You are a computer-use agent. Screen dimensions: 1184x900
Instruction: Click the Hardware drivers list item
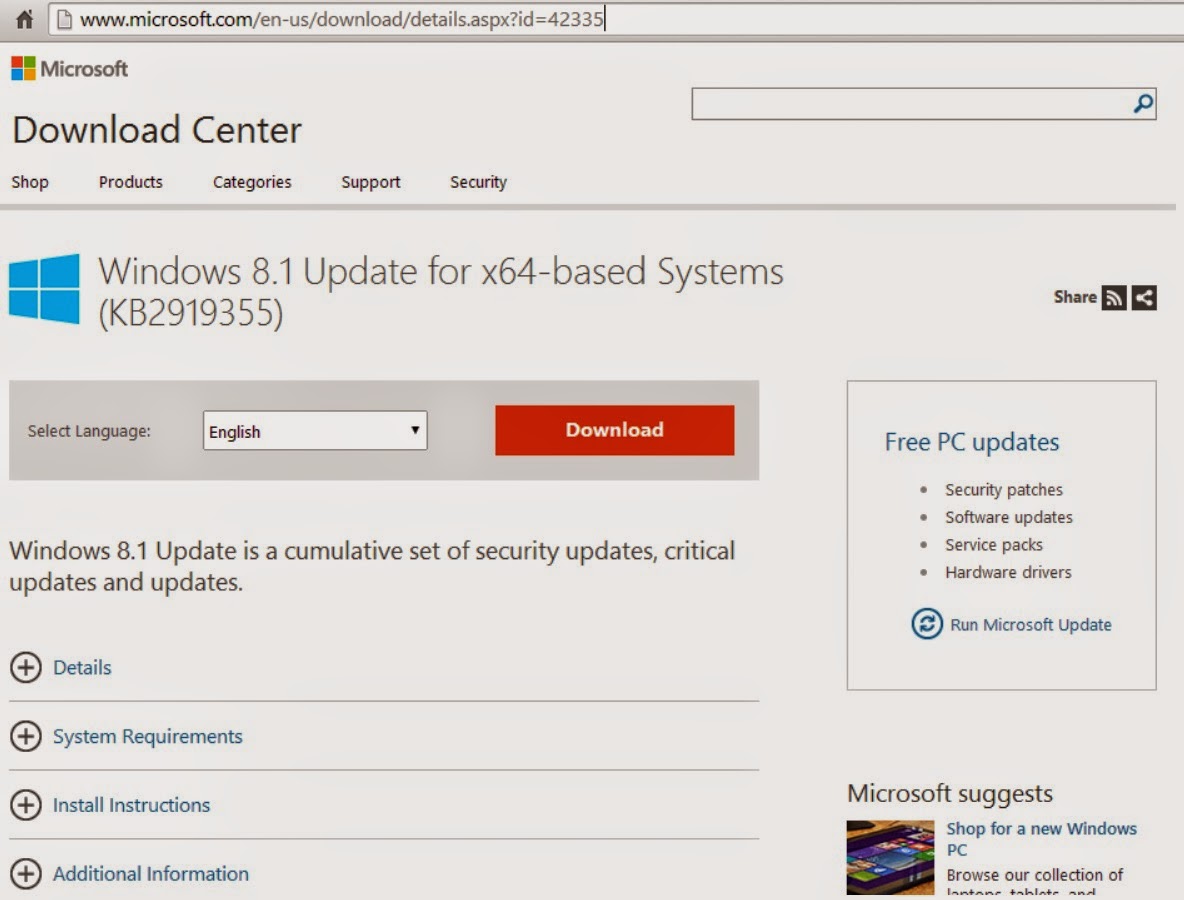pyautogui.click(x=1008, y=572)
